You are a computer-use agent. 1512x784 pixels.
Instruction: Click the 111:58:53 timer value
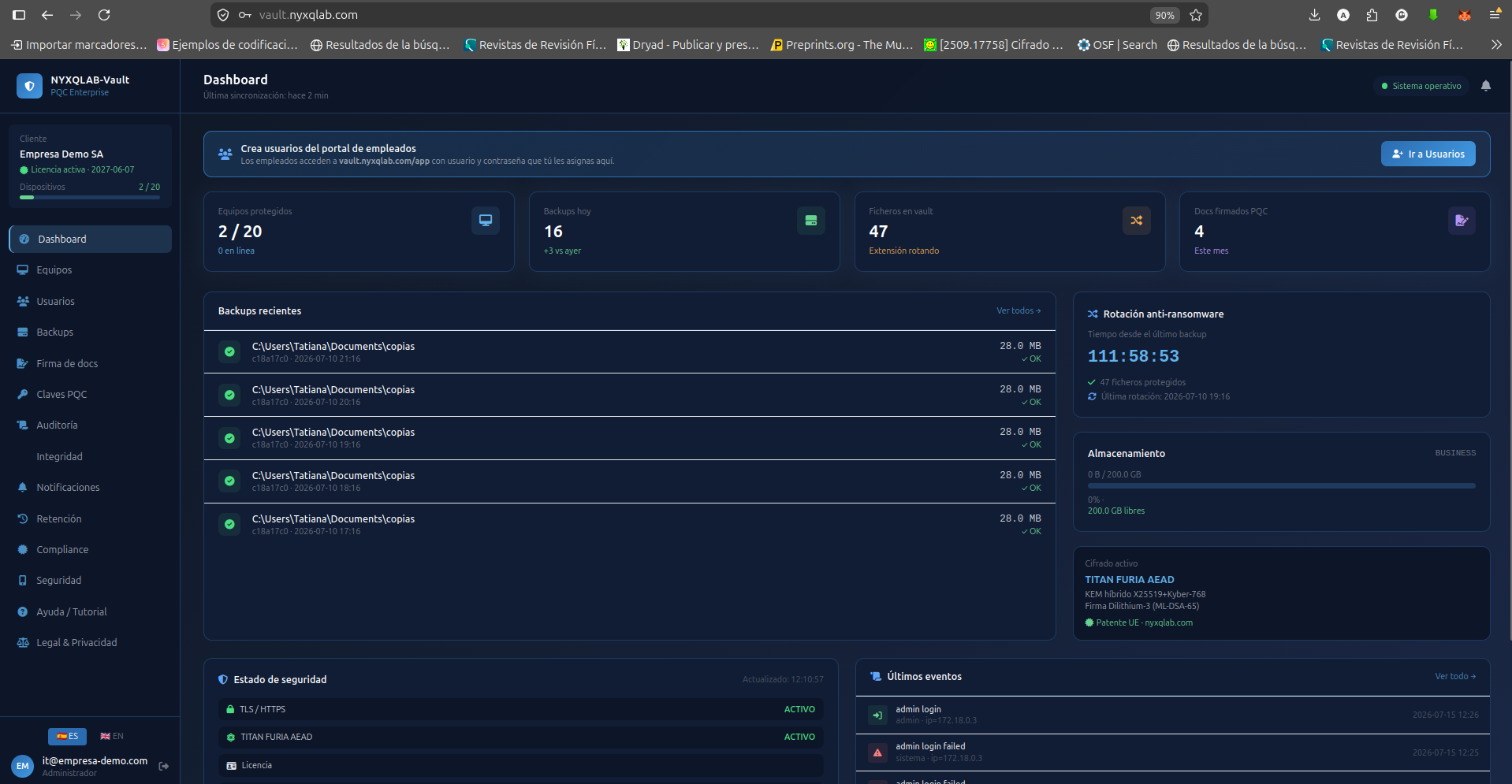coord(1134,356)
